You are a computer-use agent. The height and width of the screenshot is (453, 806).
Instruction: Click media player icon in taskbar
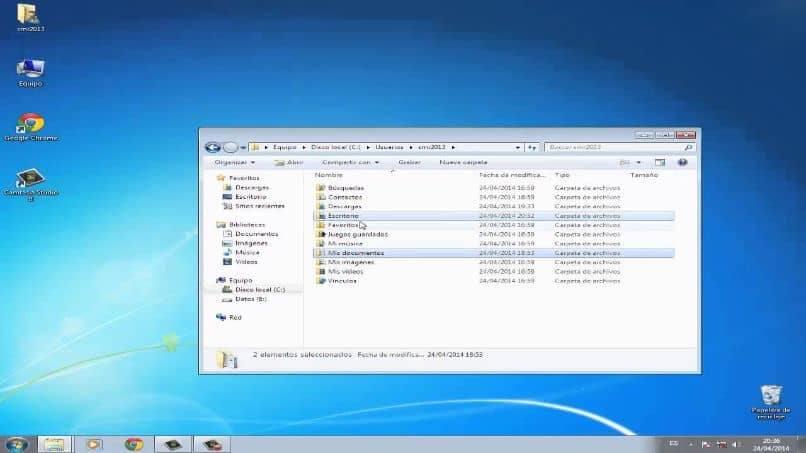click(94, 444)
